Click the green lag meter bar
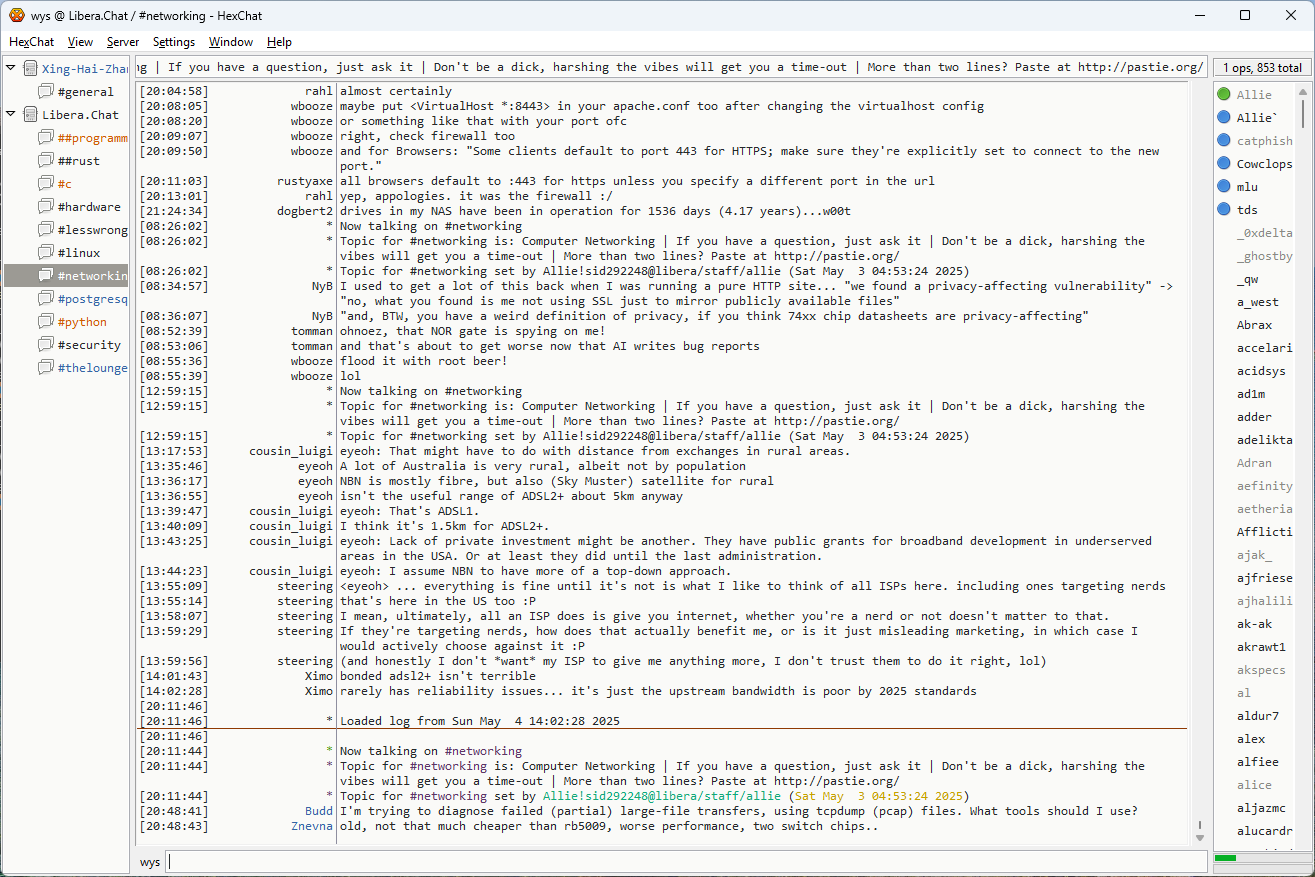The height and width of the screenshot is (877, 1315). (1225, 858)
